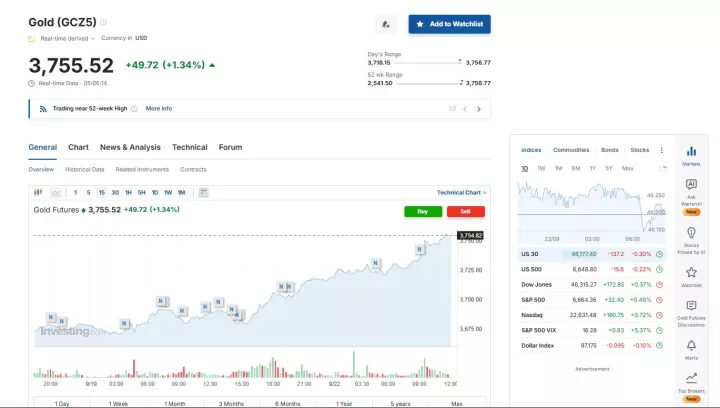Viewport: 720px width, 408px height.
Task: Click Add to Watchlist button
Action: pos(450,24)
